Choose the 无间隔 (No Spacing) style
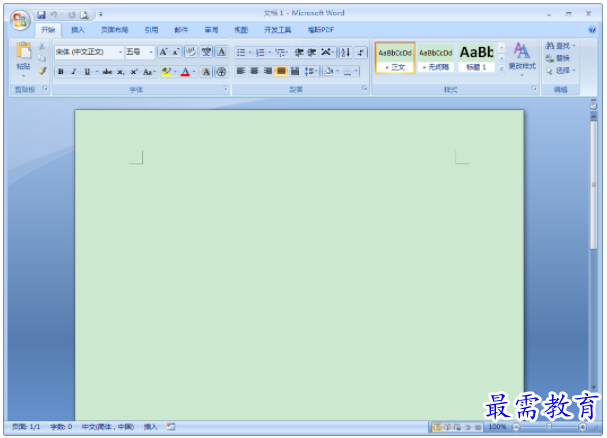This screenshot has width=607, height=438. tap(436, 58)
